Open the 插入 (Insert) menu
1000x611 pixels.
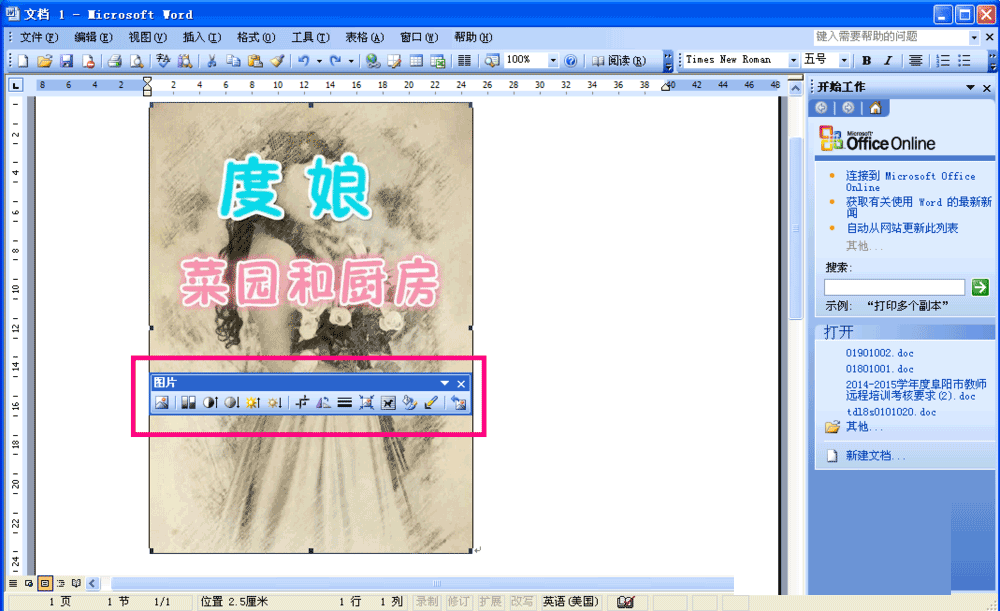click(x=201, y=37)
